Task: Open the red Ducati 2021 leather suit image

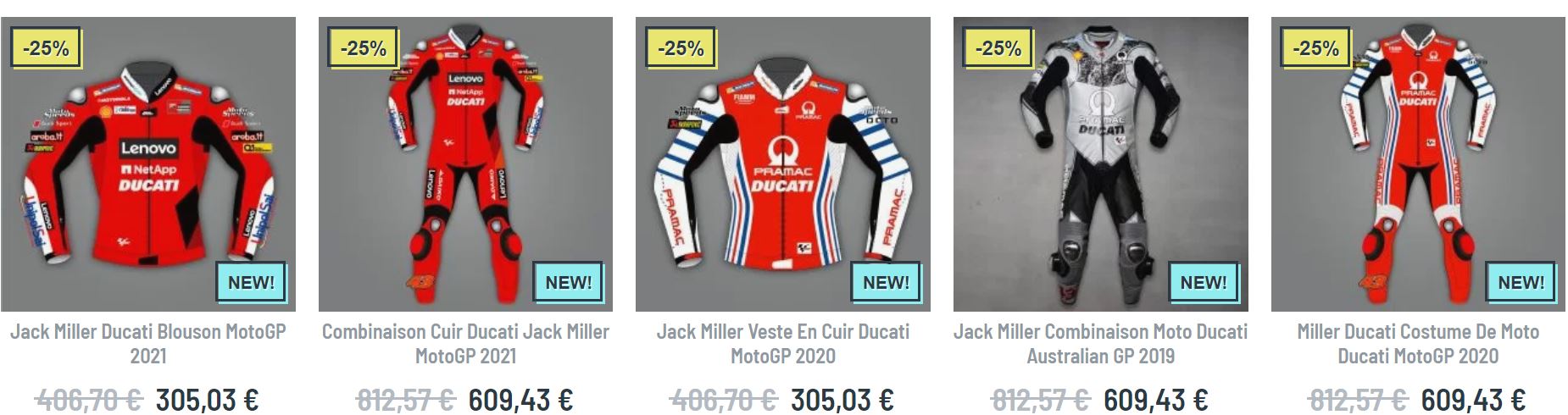Action: tap(465, 164)
